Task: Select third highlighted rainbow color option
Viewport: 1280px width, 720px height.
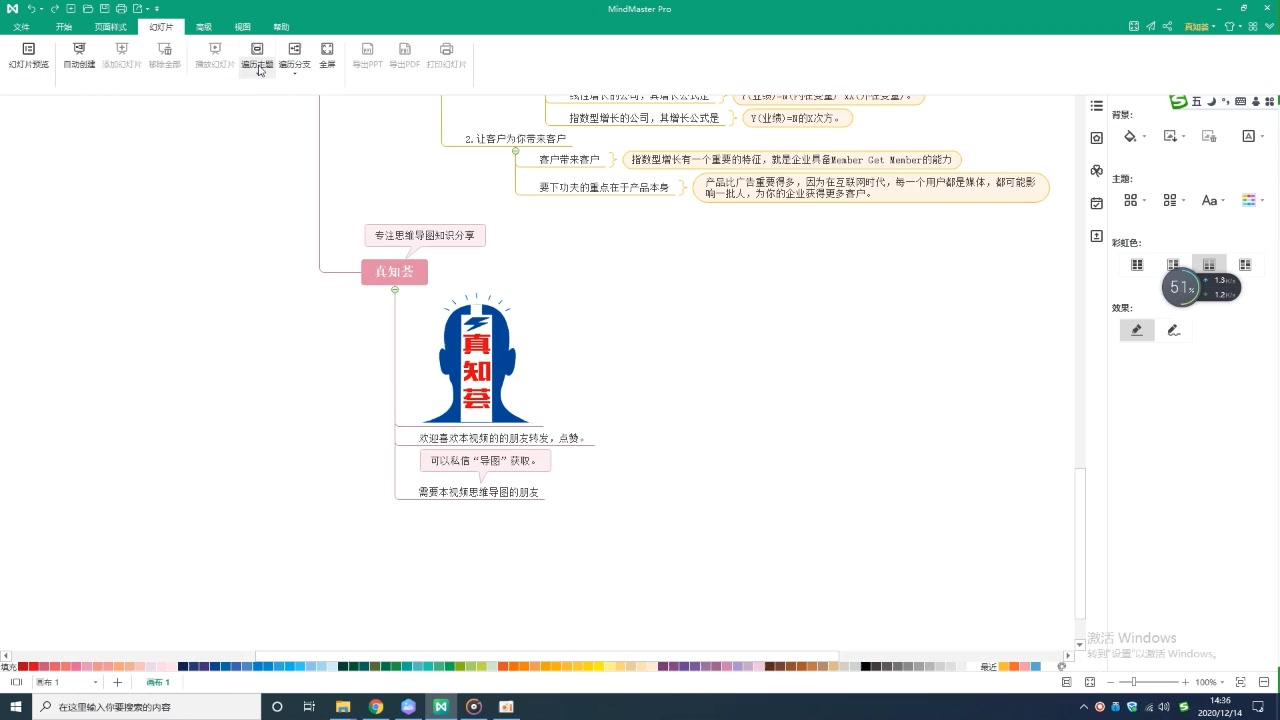Action: tap(1209, 265)
